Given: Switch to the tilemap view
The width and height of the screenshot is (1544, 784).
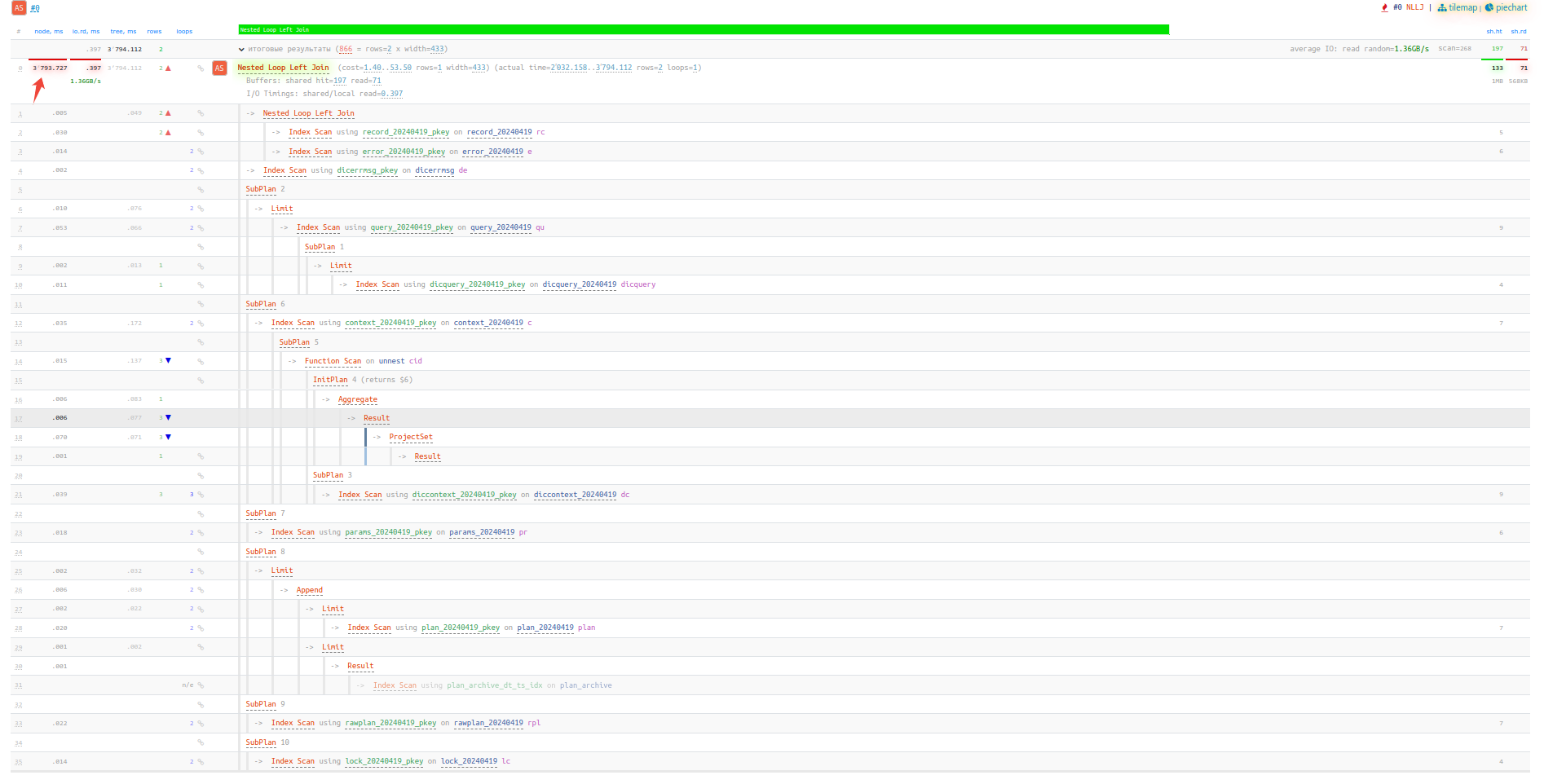Looking at the screenshot, I should (x=1462, y=7).
